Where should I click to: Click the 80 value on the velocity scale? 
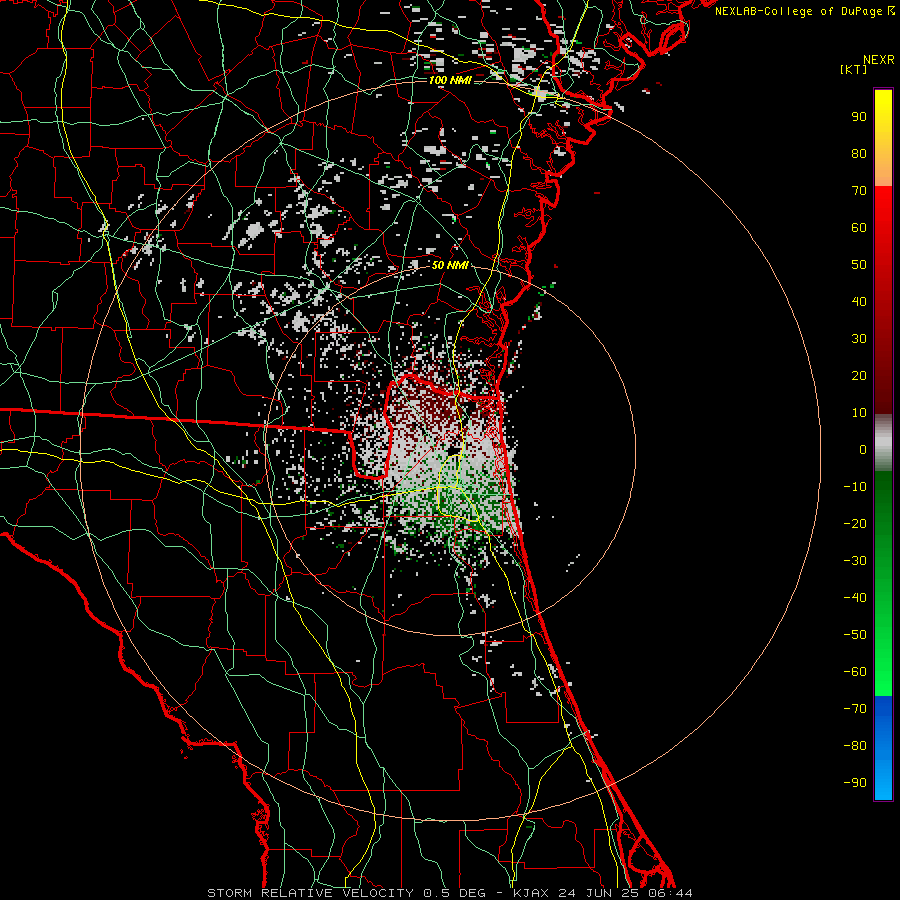[x=859, y=153]
